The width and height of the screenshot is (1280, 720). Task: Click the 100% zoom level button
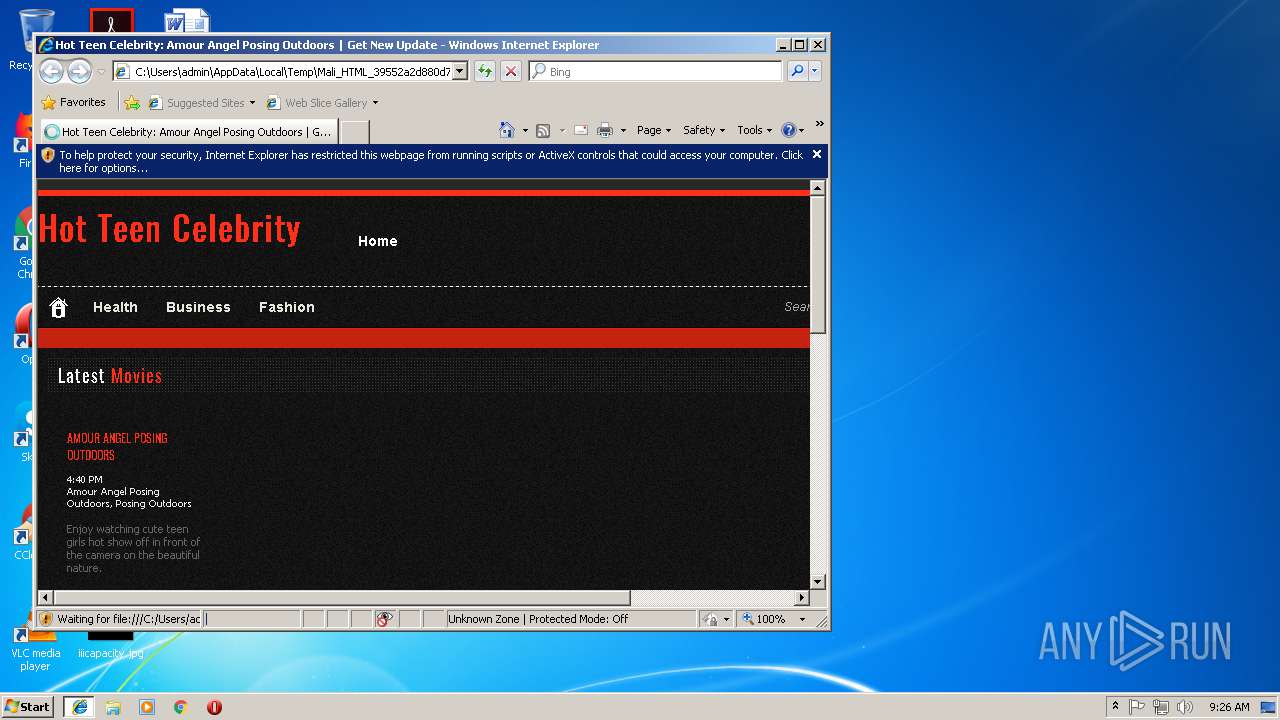point(764,619)
